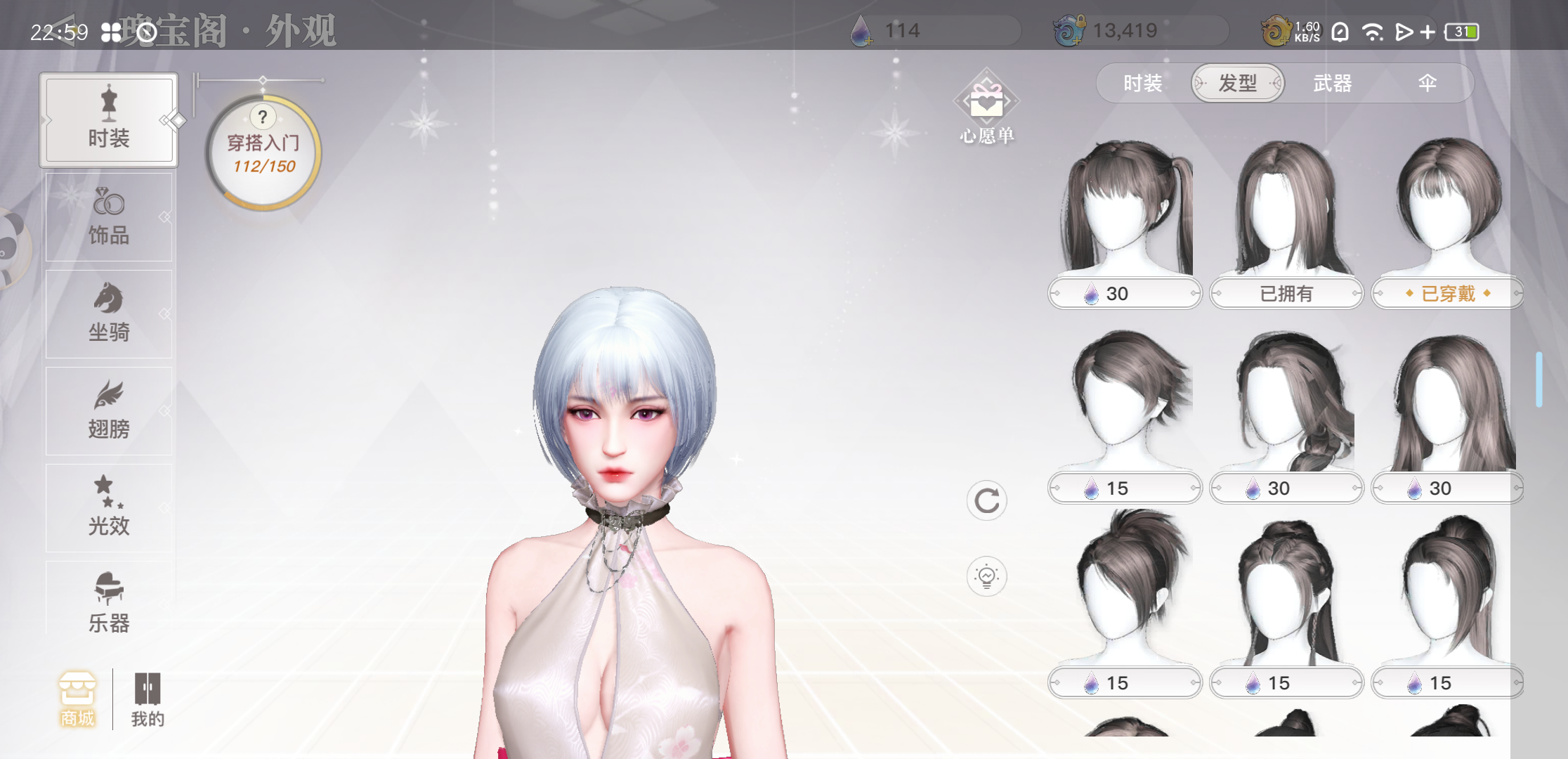This screenshot has width=1568, height=759.
Task: Open the 坐骑 mount category
Action: [109, 314]
